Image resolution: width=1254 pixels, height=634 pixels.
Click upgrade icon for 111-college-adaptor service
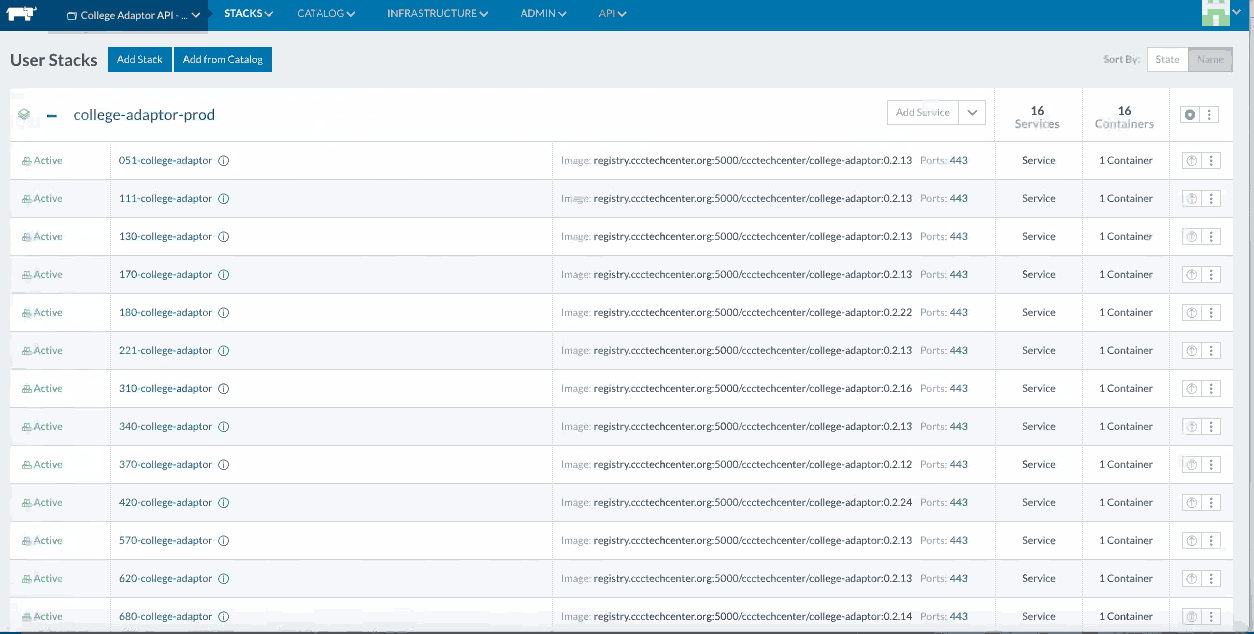point(1190,199)
